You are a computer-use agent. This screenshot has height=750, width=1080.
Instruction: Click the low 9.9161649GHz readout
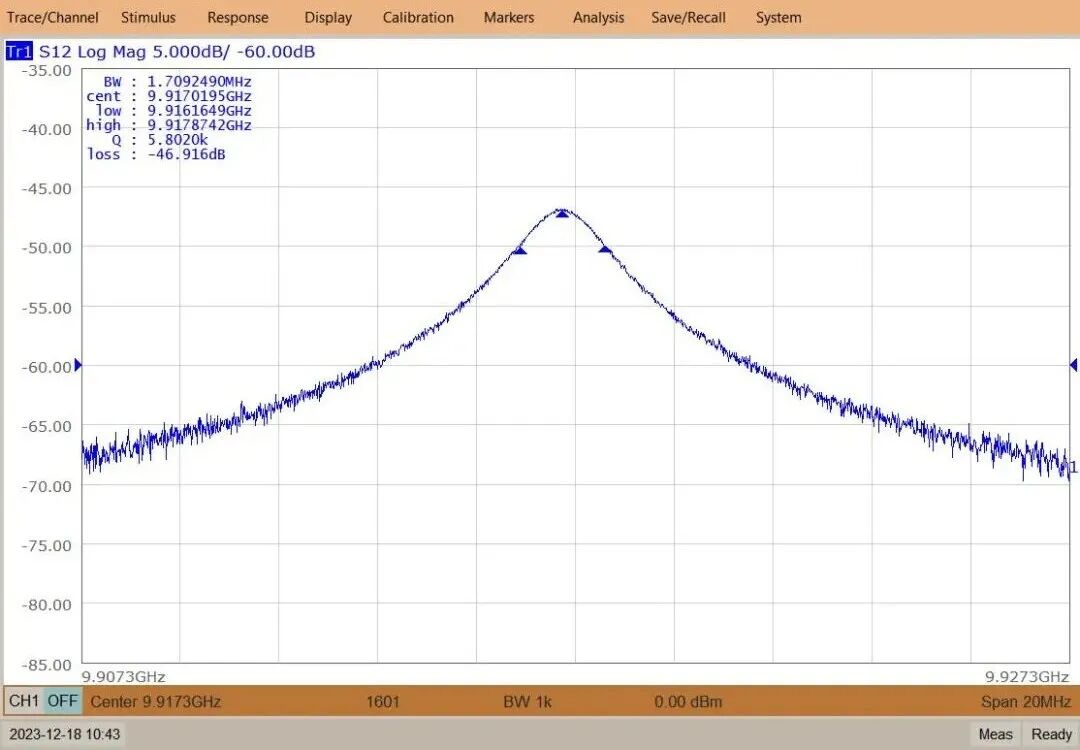(x=173, y=111)
